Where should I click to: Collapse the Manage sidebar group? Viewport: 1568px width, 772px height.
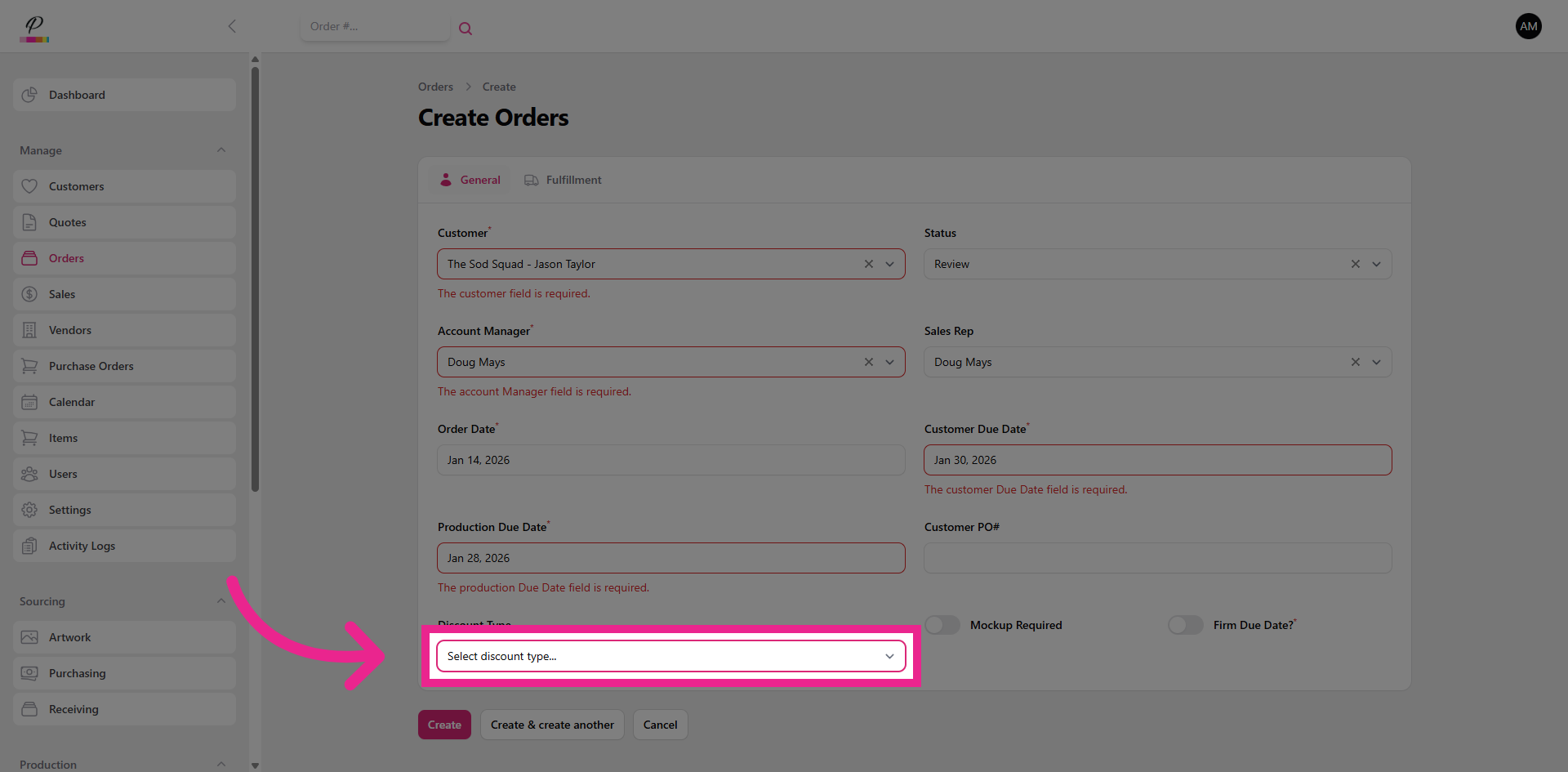point(220,150)
